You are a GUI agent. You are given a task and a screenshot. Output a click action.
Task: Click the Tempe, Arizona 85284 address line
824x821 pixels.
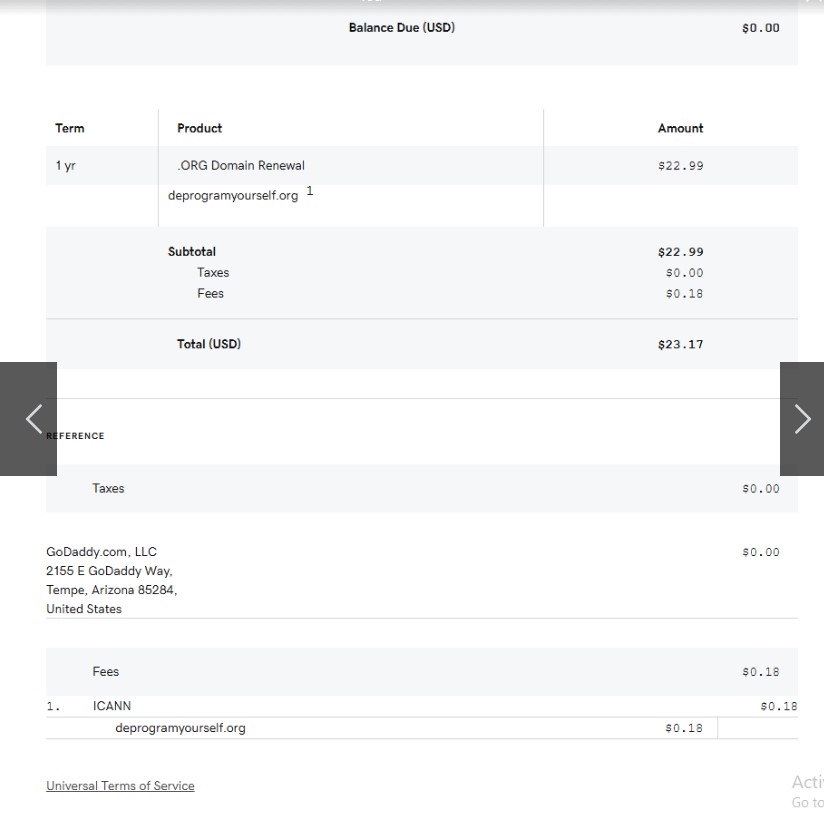(111, 590)
